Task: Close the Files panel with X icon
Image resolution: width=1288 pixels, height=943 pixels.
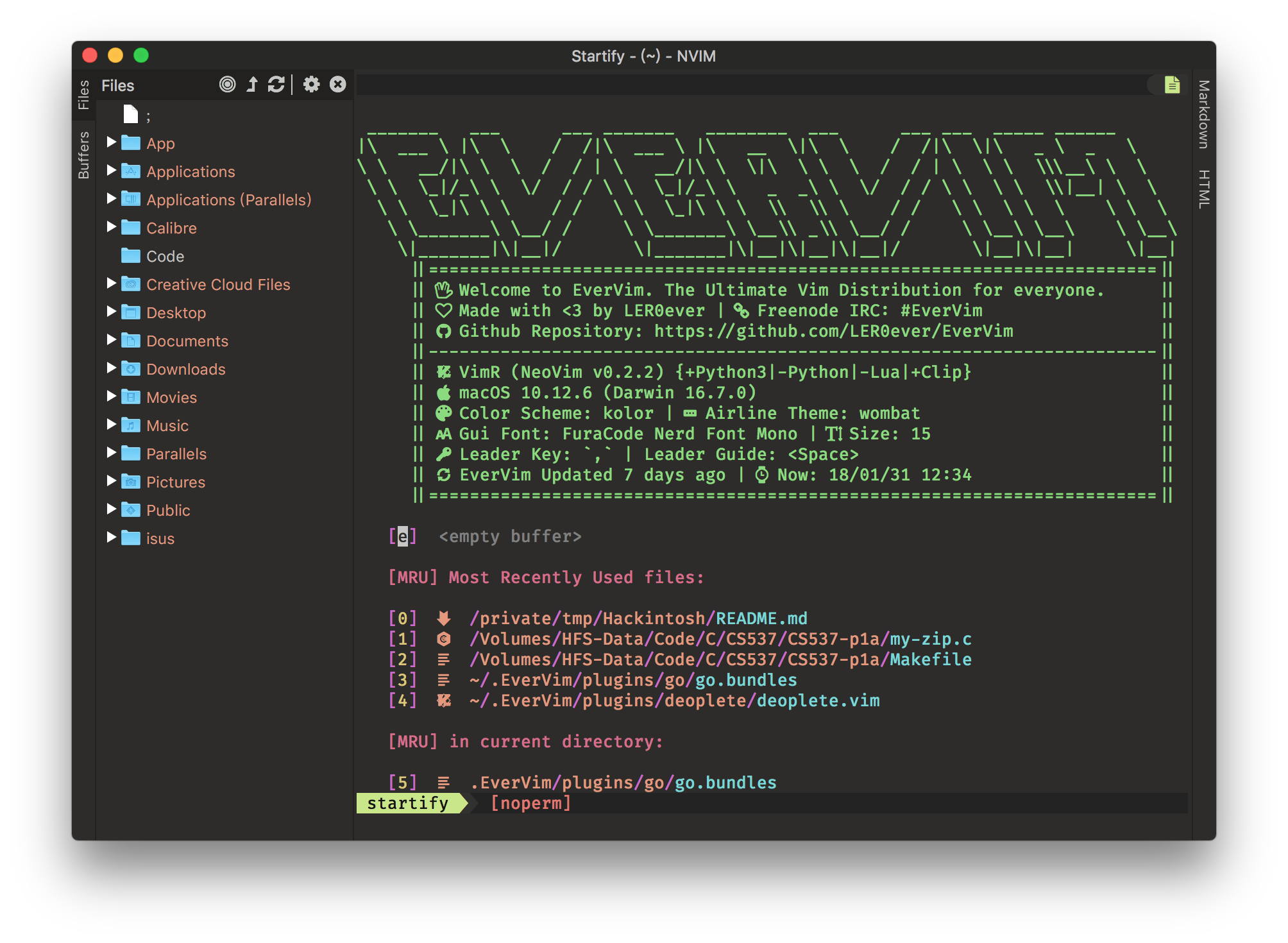Action: 337,85
